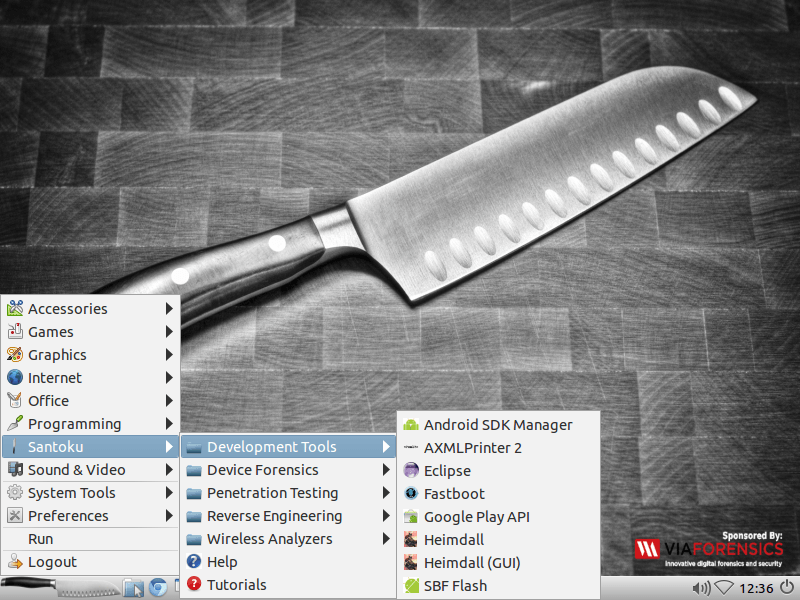
Task: Open Penetration Testing menu entry
Action: click(288, 493)
